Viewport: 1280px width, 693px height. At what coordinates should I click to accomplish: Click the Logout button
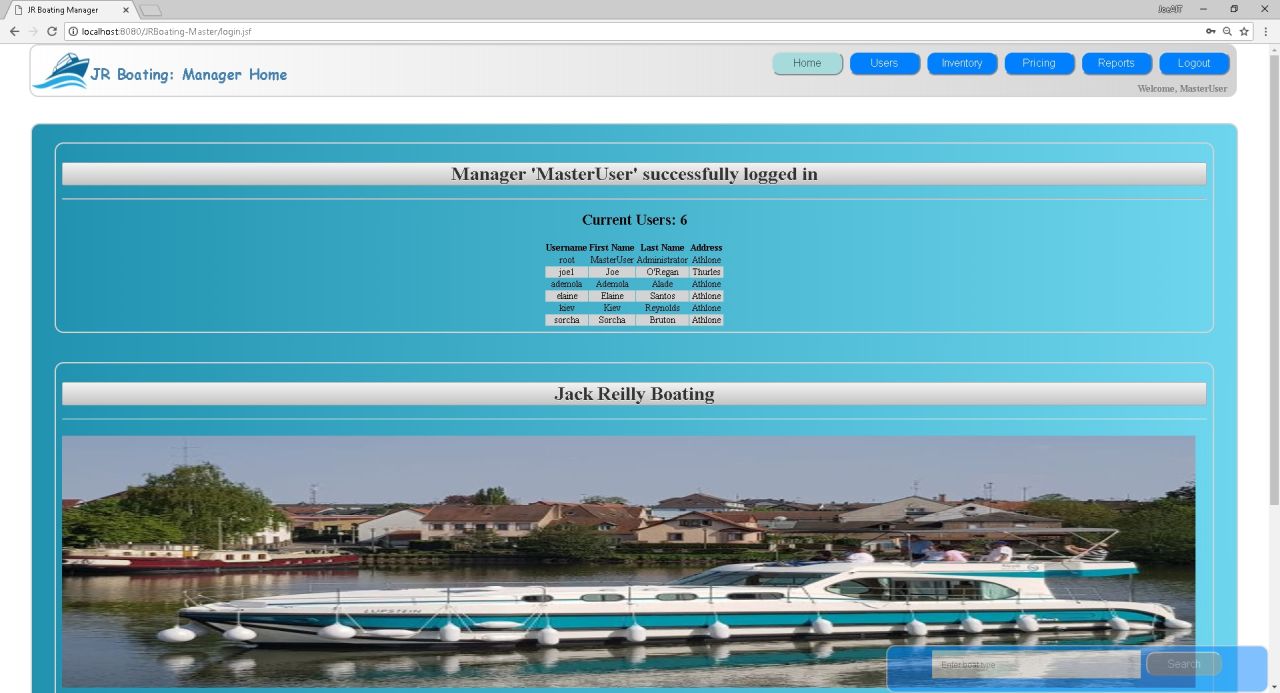click(x=1194, y=63)
